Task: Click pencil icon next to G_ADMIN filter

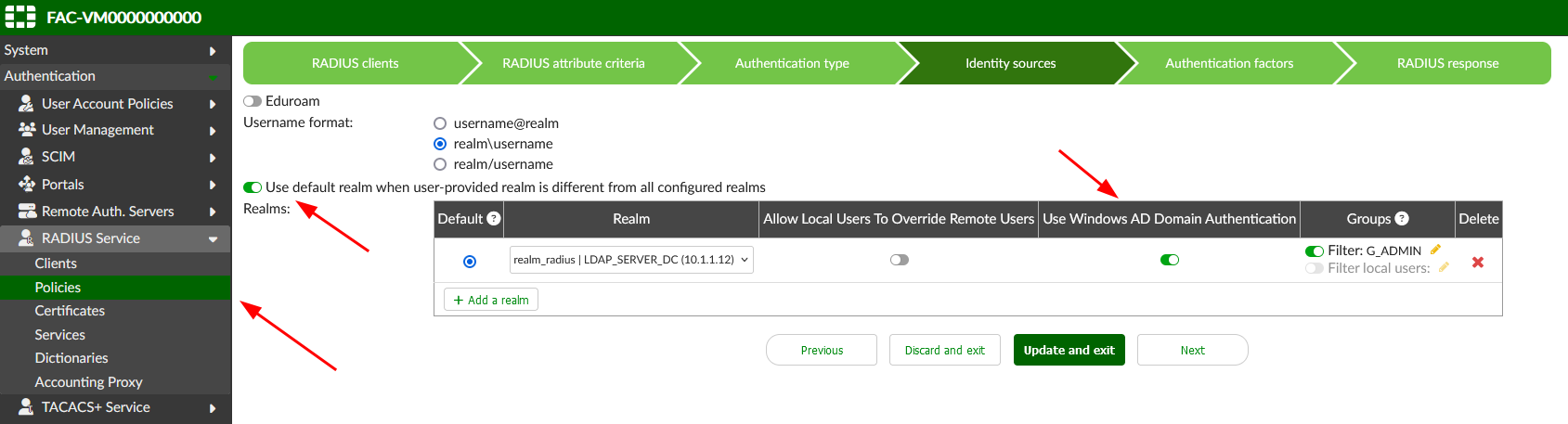Action: pos(1435,250)
